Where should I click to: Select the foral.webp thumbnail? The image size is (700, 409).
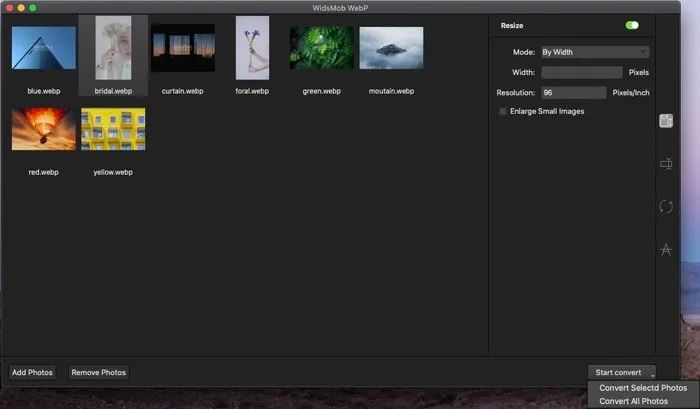(x=252, y=48)
